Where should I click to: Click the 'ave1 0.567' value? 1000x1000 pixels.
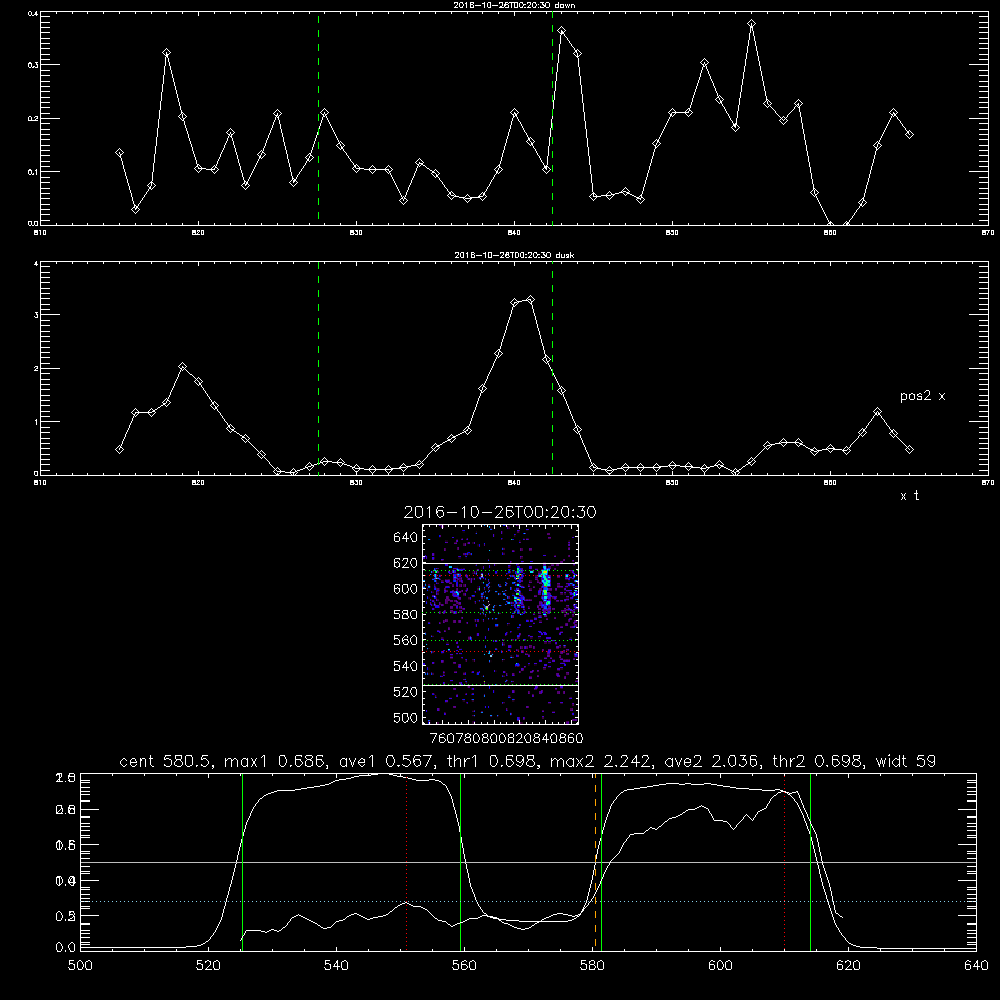pyautogui.click(x=388, y=761)
